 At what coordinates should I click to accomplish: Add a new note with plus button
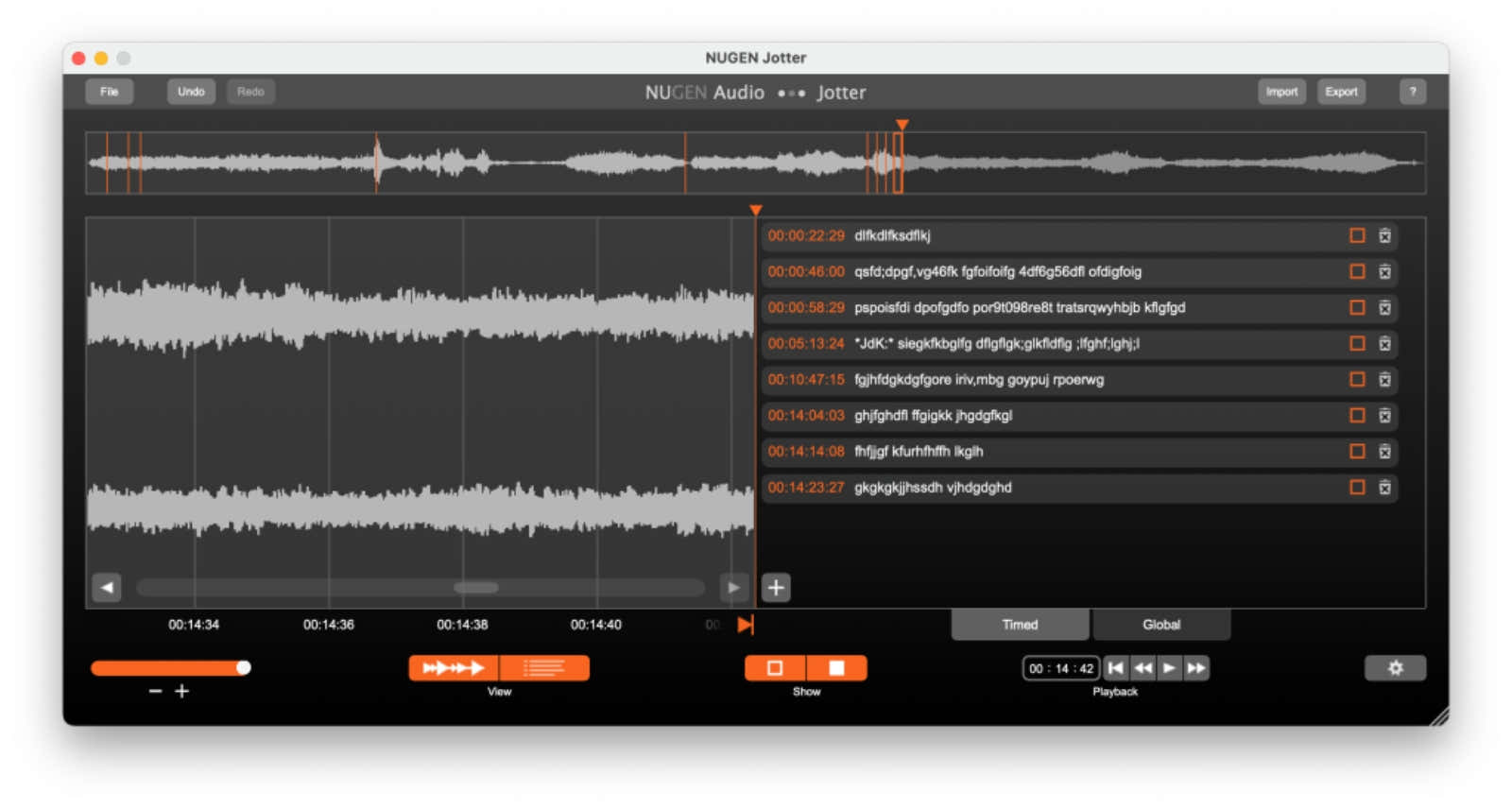click(x=776, y=588)
